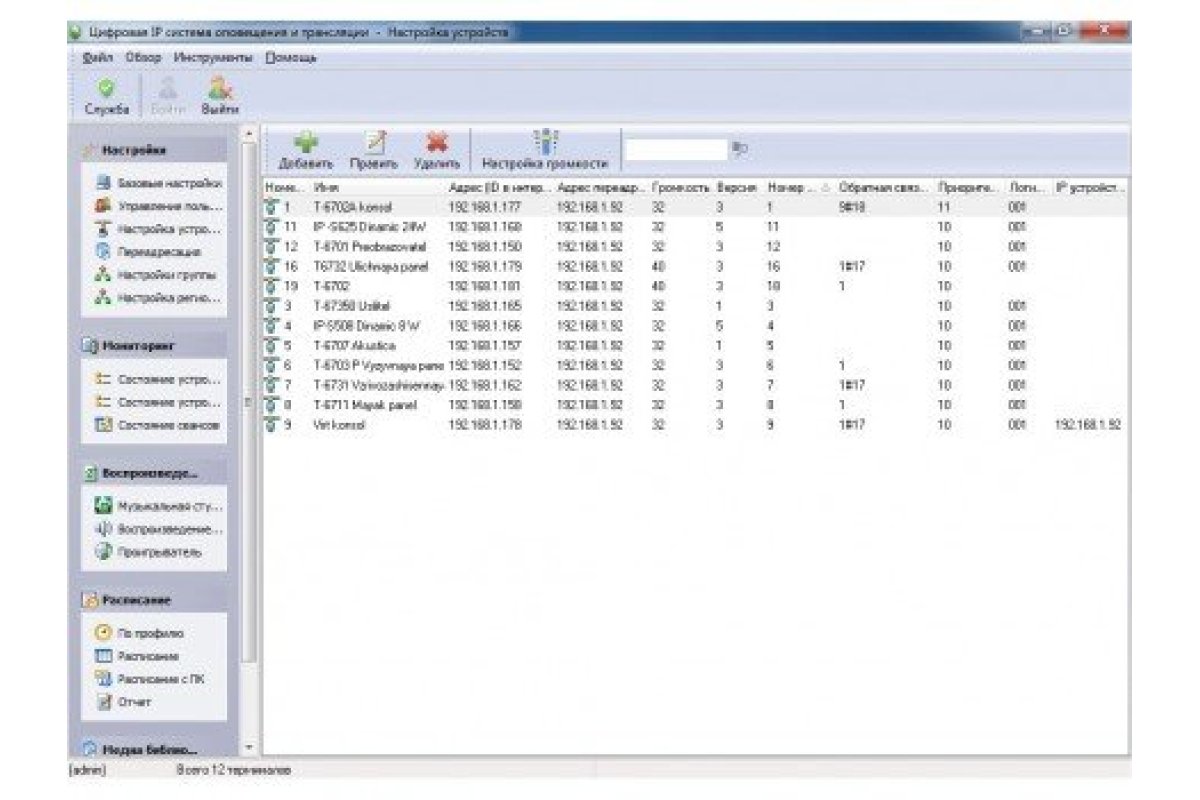This screenshot has width=1200, height=800.
Task: Collapse the Расписание sidebar section
Action: 154,600
